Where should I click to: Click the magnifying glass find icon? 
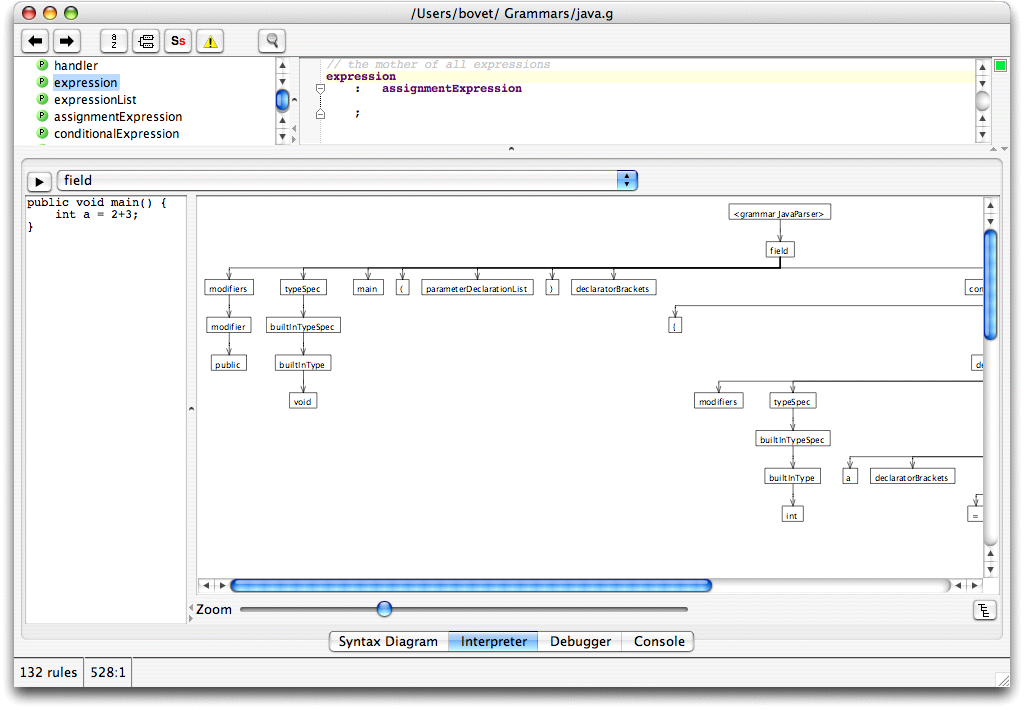(x=272, y=41)
